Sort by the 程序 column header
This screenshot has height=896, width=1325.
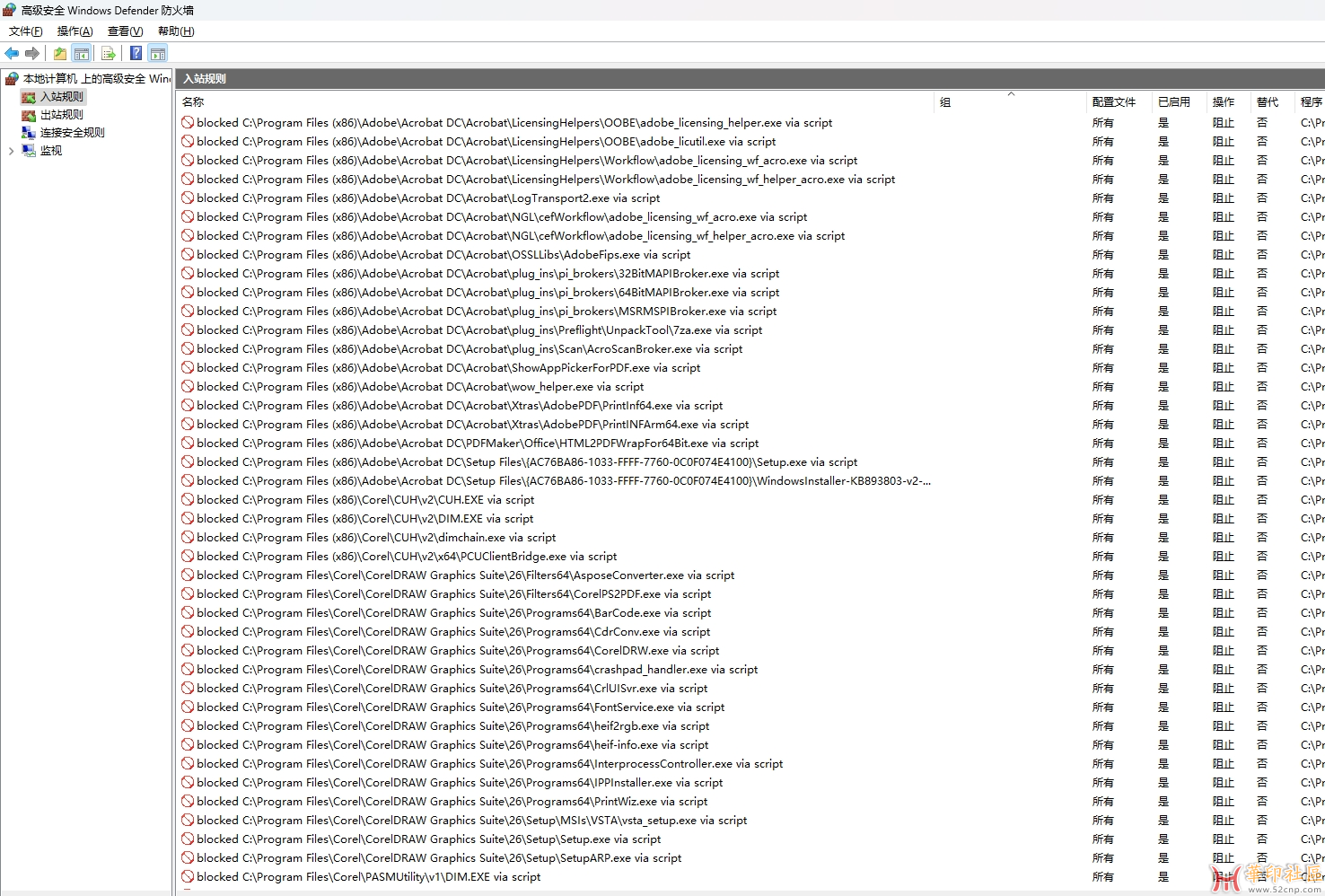pyautogui.click(x=1311, y=102)
